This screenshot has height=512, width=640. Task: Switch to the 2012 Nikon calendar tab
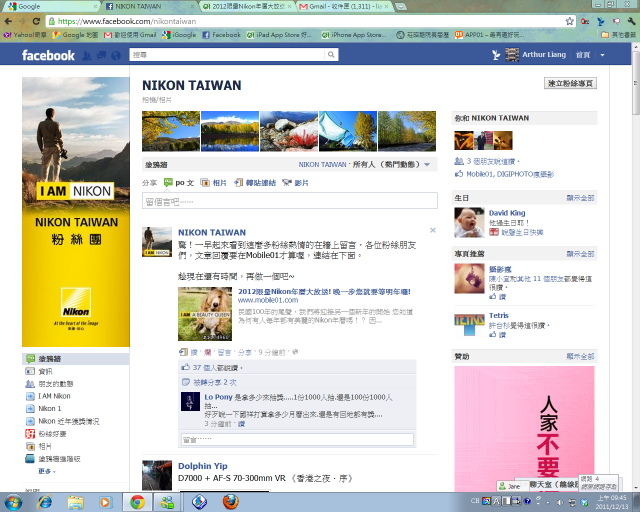coord(248,6)
